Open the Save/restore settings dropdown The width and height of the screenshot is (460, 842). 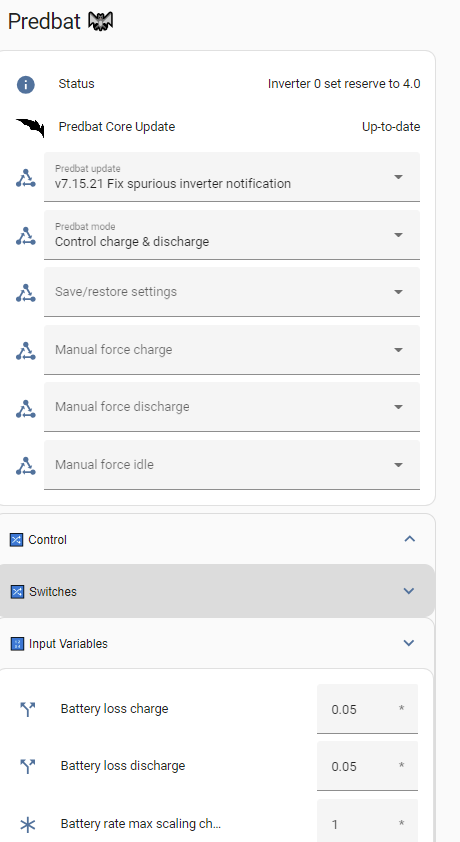tap(232, 292)
